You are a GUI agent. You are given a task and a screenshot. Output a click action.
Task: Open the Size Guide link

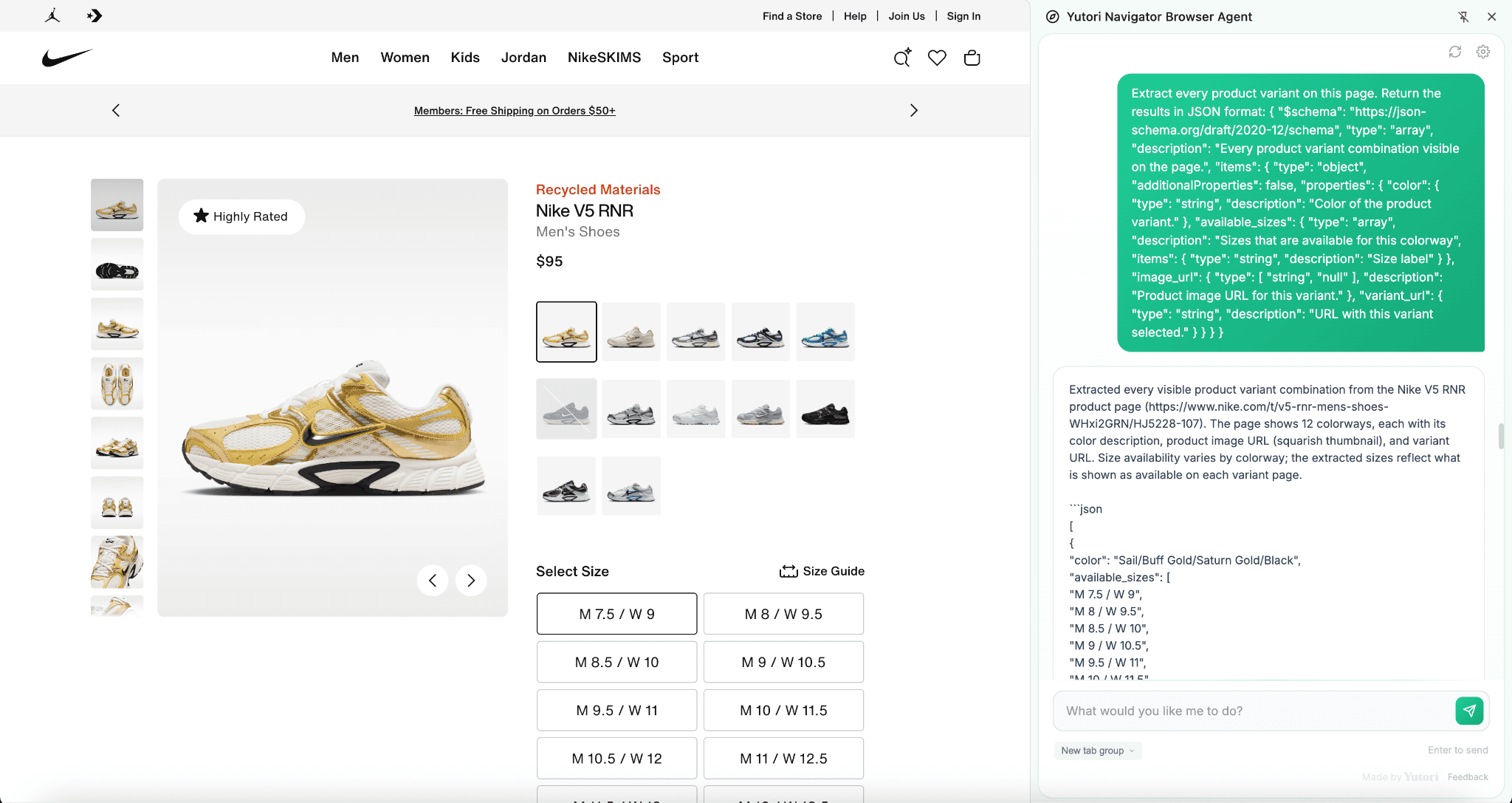pyautogui.click(x=822, y=571)
